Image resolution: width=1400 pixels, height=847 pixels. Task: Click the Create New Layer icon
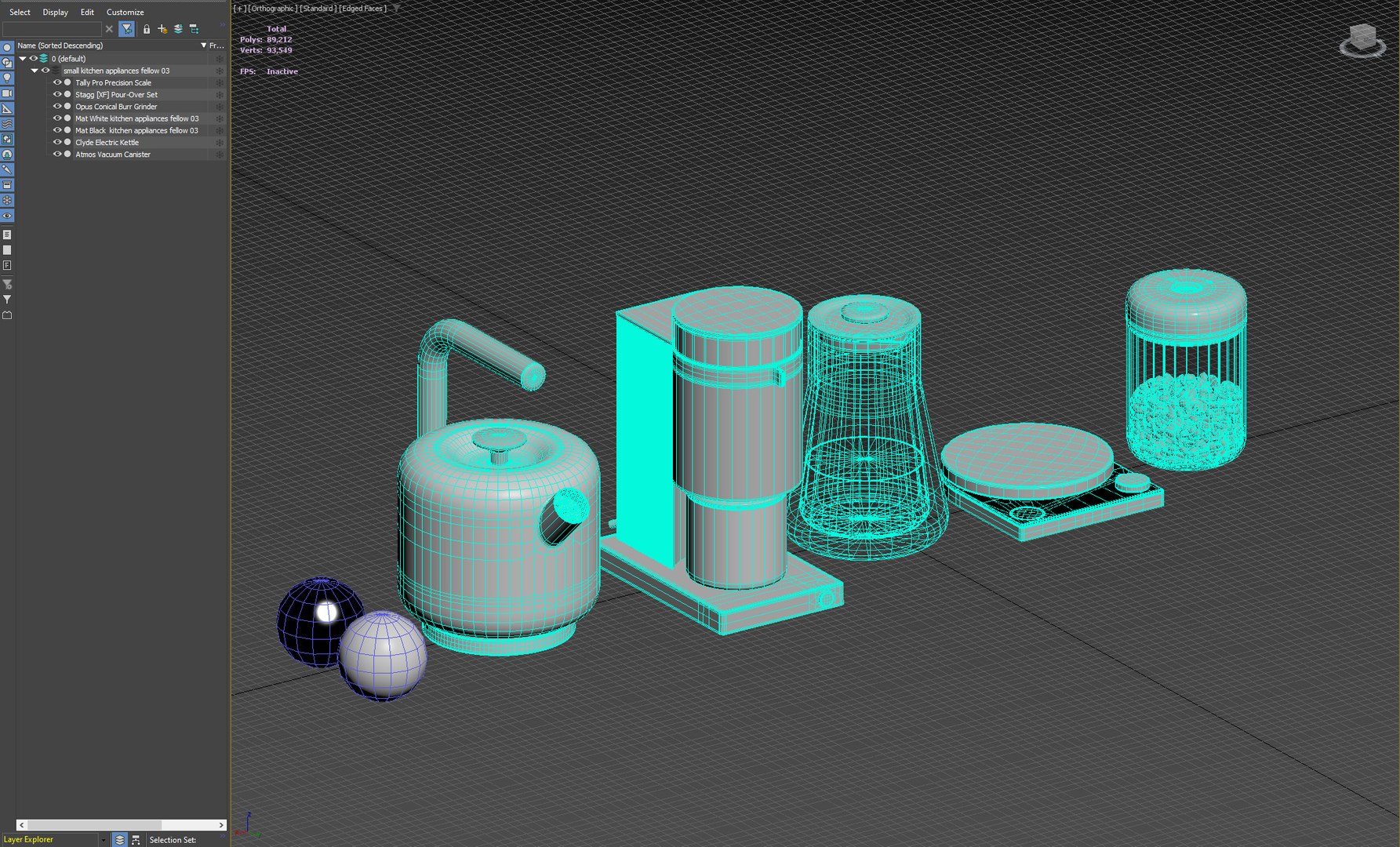pos(162,29)
